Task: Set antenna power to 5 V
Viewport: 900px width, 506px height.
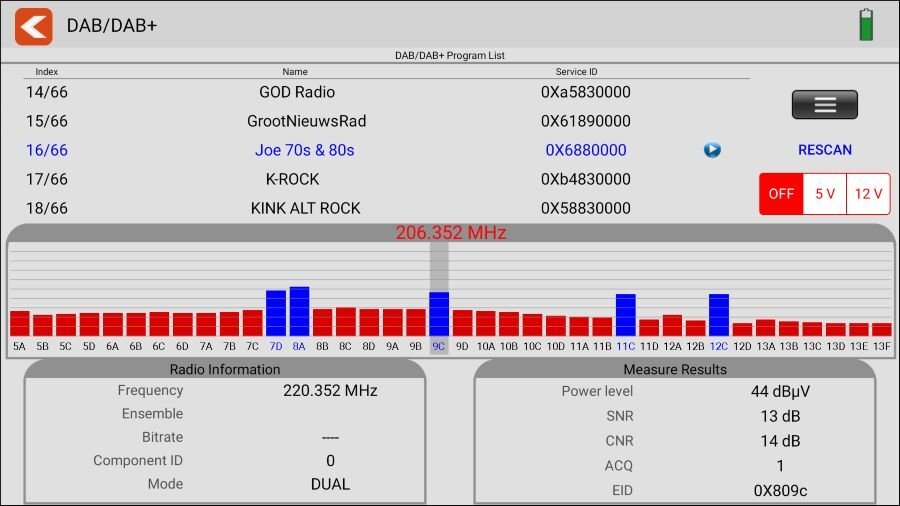Action: tap(825, 194)
